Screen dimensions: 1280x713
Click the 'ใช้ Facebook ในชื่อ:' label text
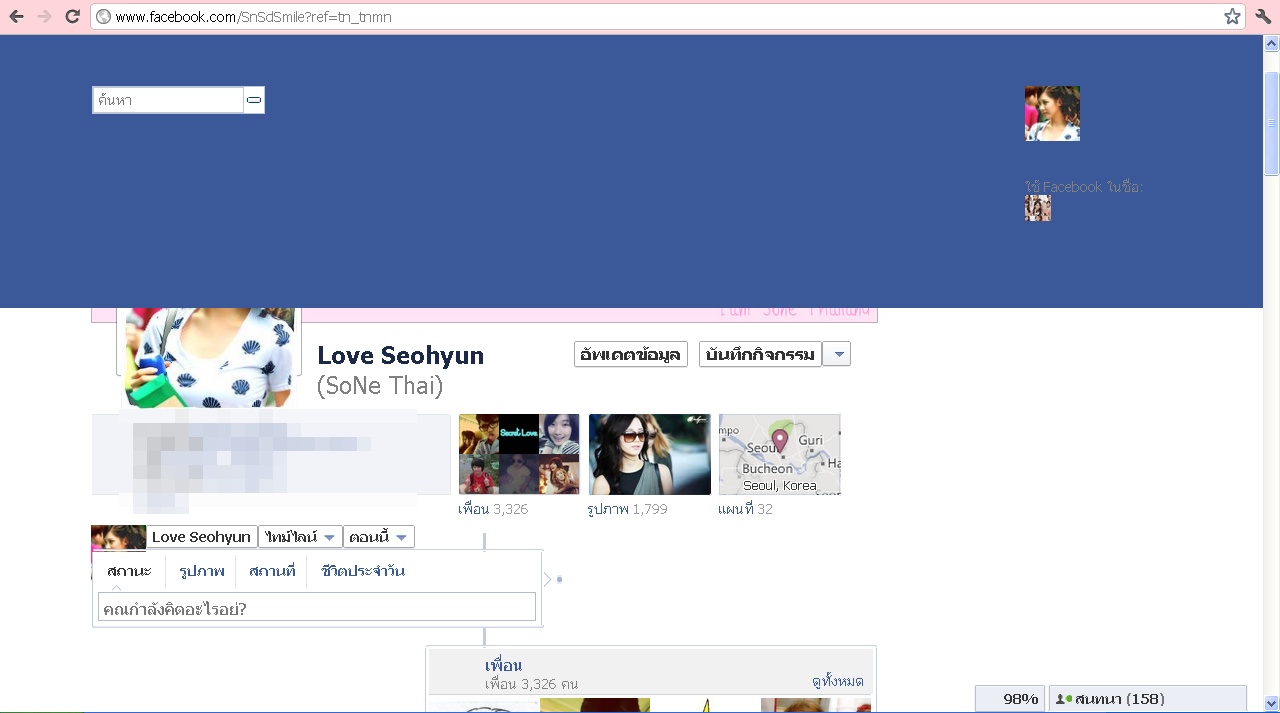click(1084, 187)
